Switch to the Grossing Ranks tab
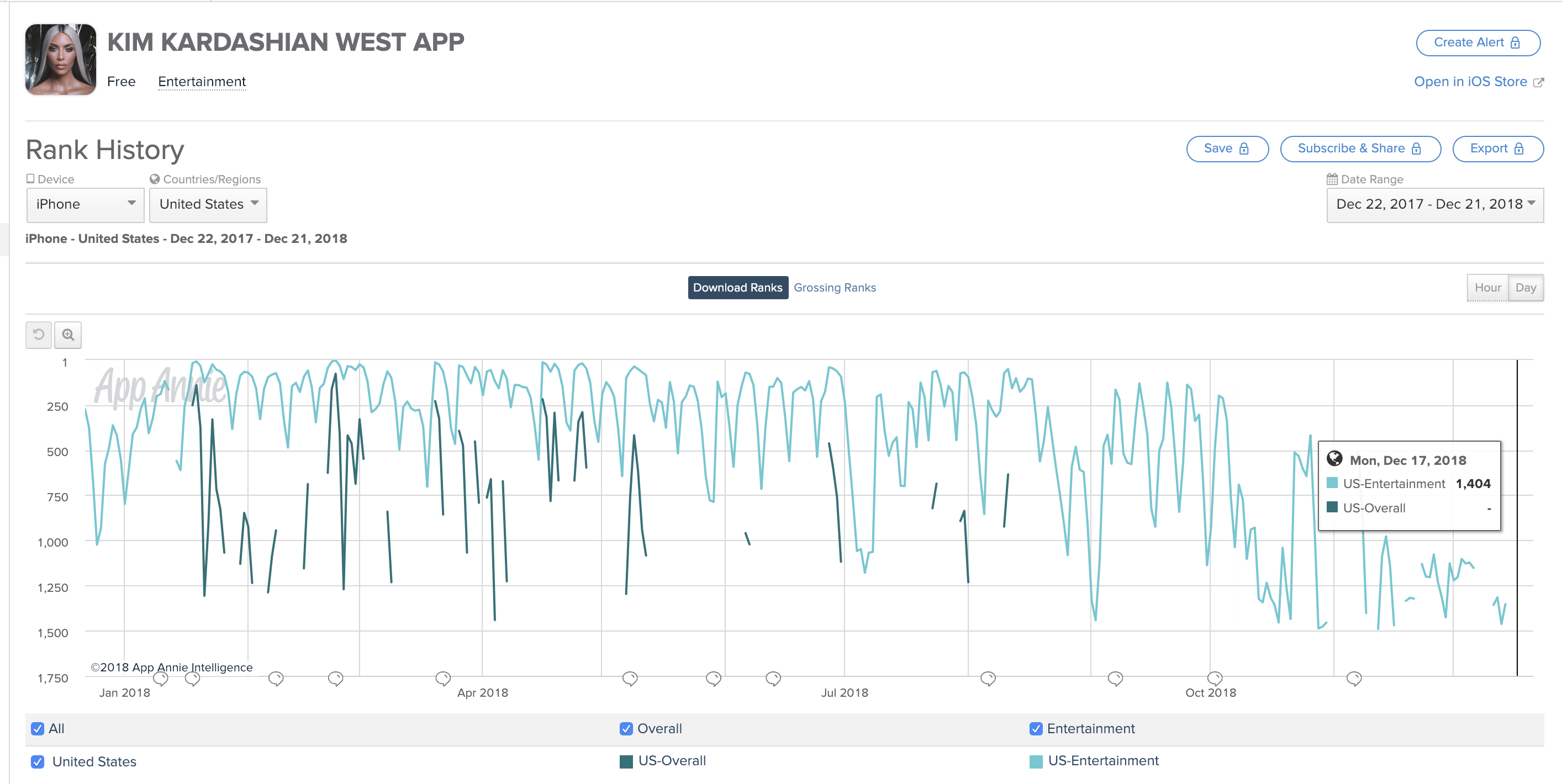The width and height of the screenshot is (1562, 784). pyautogui.click(x=835, y=288)
